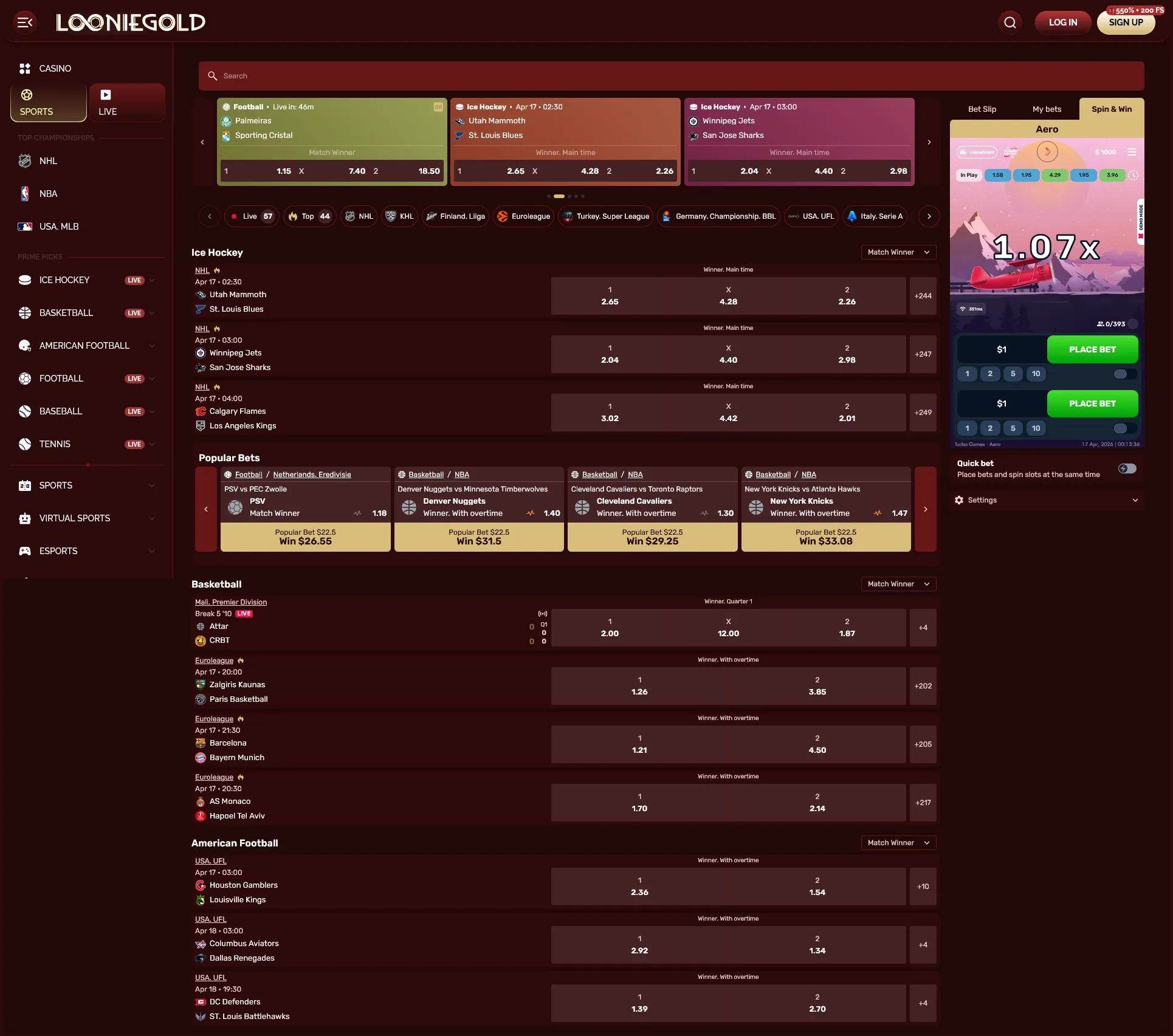
Task: Click Aero circular next arrow icon
Action: [x=1047, y=152]
